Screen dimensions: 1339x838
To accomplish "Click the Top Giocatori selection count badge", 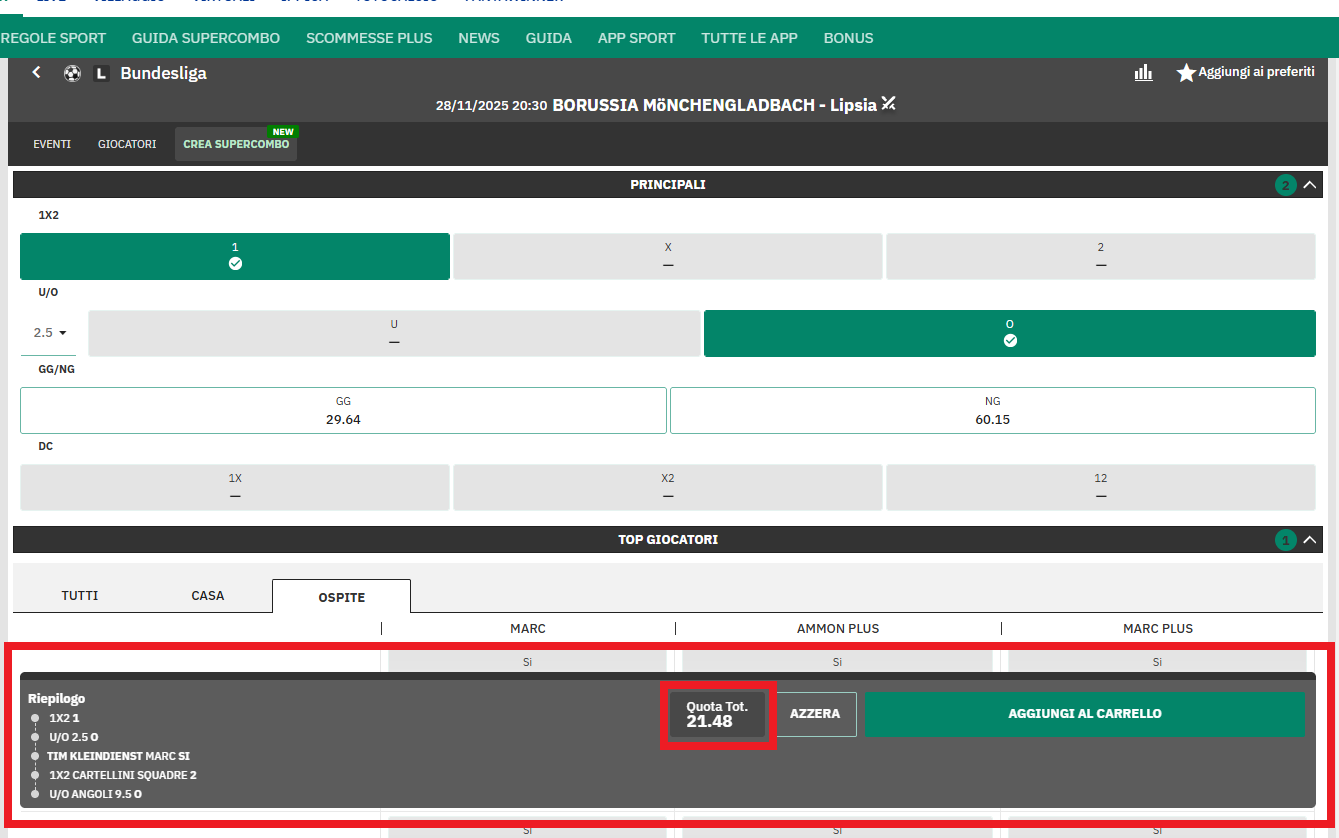I will [1285, 540].
